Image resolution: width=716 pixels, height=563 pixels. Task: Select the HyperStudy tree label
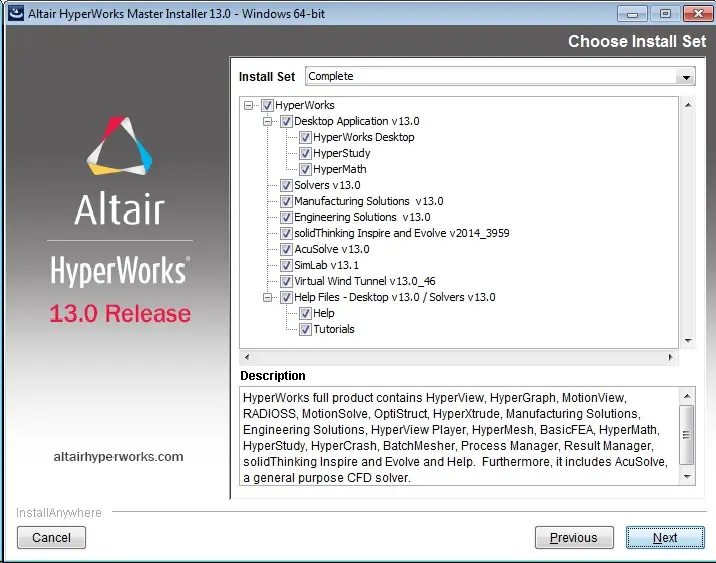point(342,153)
